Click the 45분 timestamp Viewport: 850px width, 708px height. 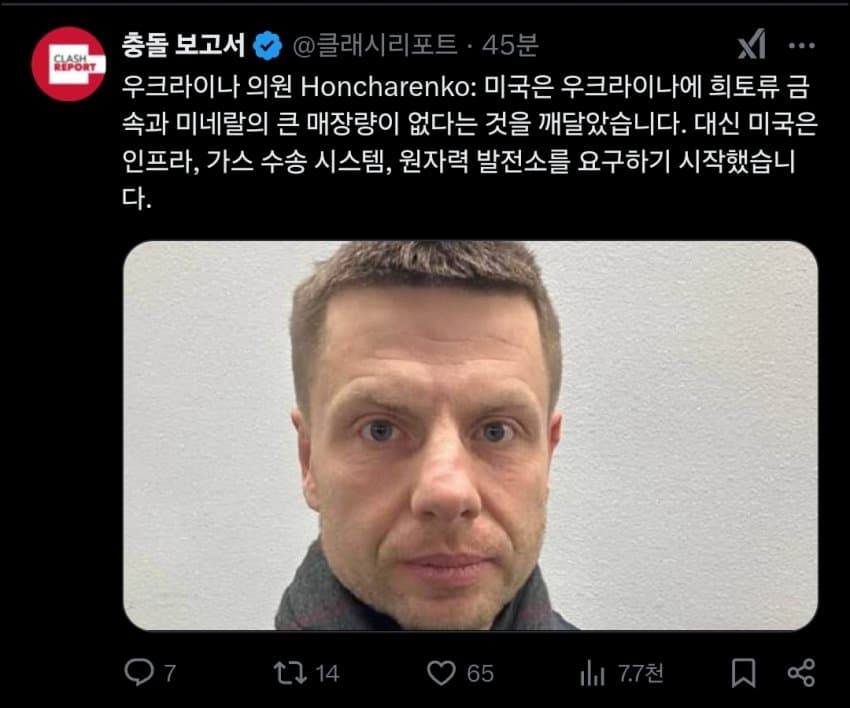[x=510, y=45]
